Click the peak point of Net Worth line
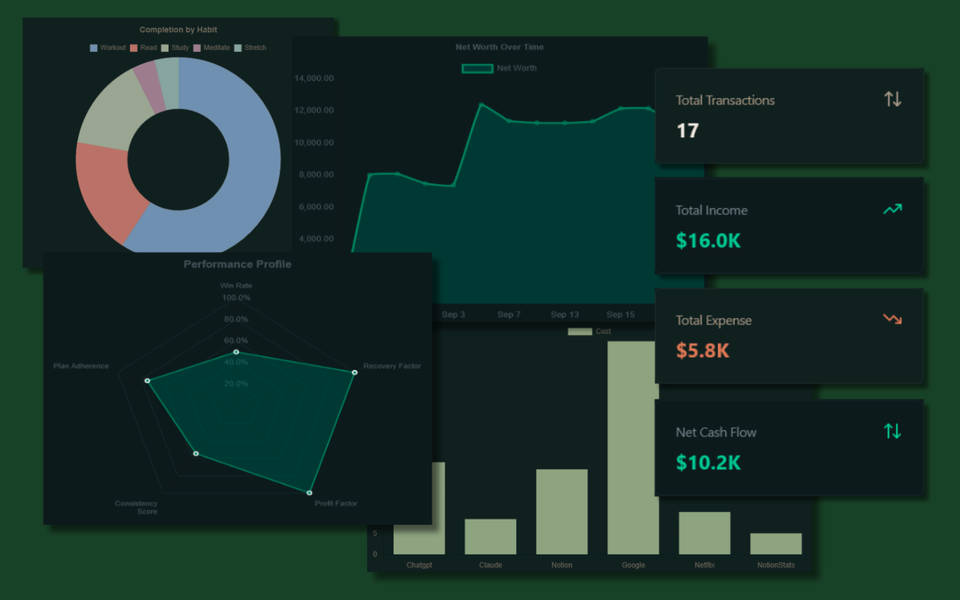The image size is (960, 600). coord(481,105)
